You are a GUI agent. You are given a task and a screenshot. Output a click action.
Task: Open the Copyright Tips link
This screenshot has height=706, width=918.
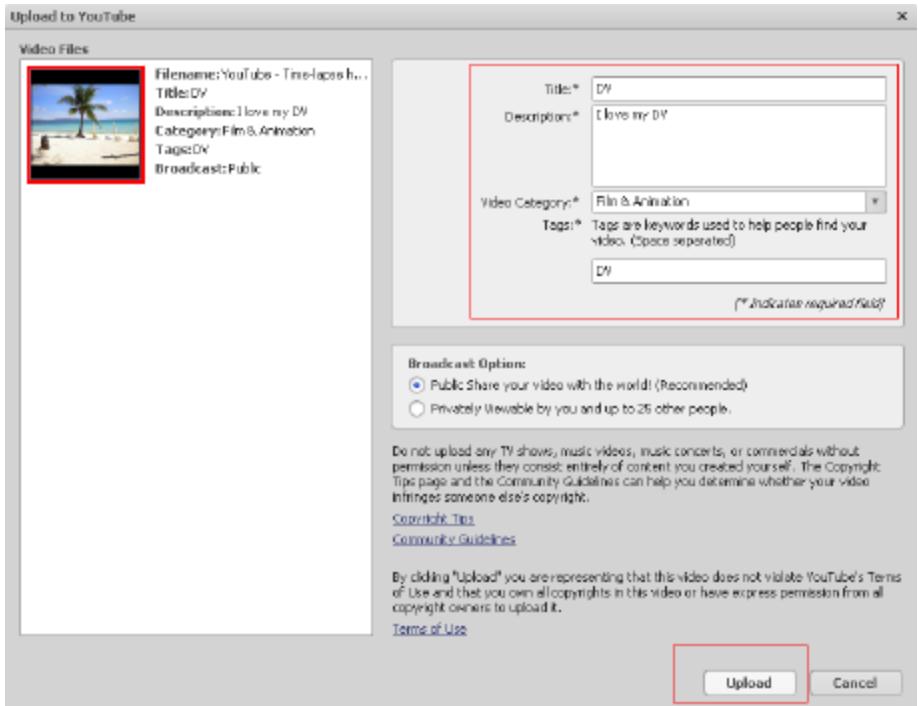pyautogui.click(x=433, y=519)
